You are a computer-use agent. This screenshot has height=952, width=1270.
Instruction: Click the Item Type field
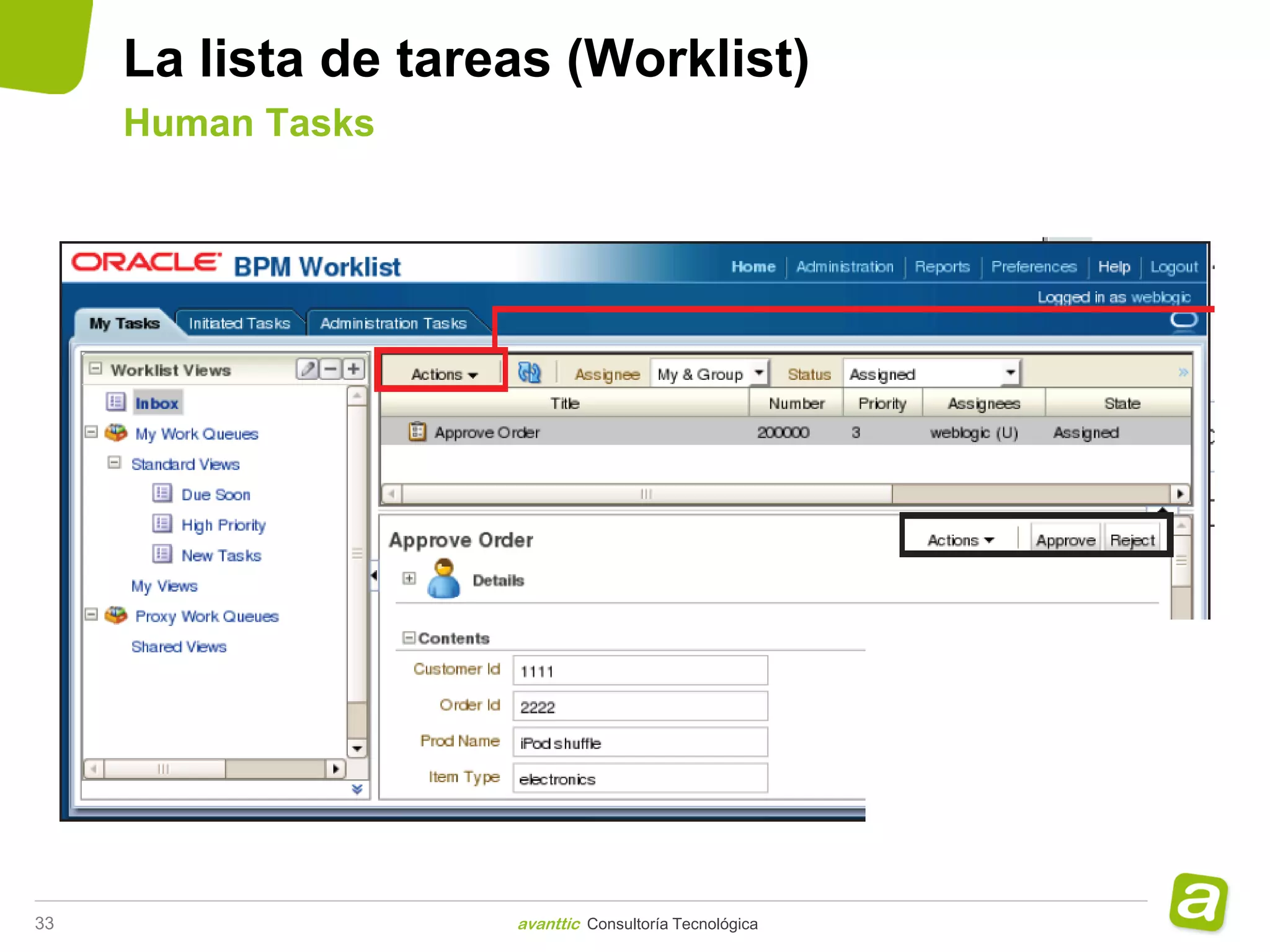coord(641,778)
